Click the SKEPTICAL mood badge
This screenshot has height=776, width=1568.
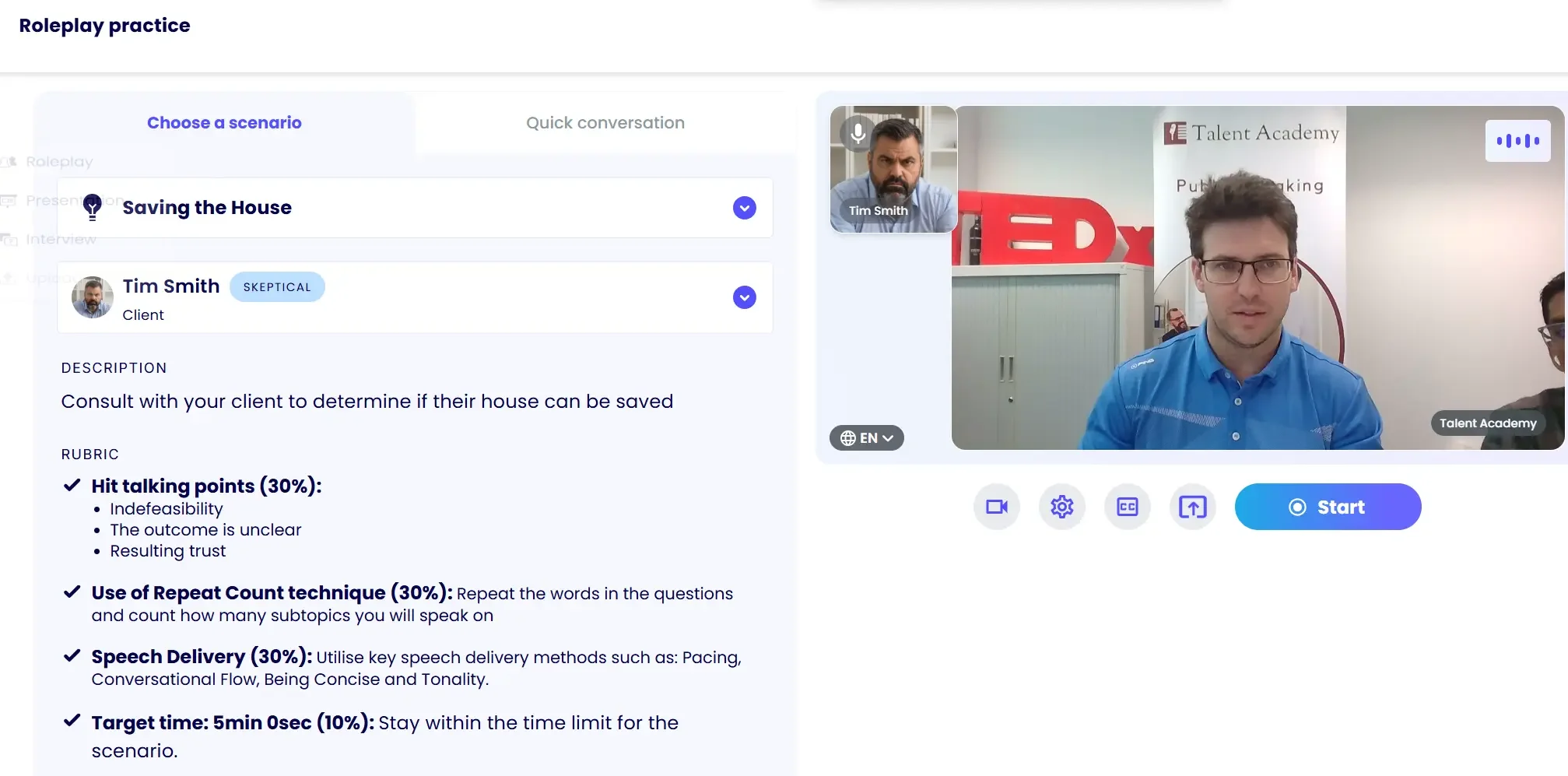click(x=277, y=287)
